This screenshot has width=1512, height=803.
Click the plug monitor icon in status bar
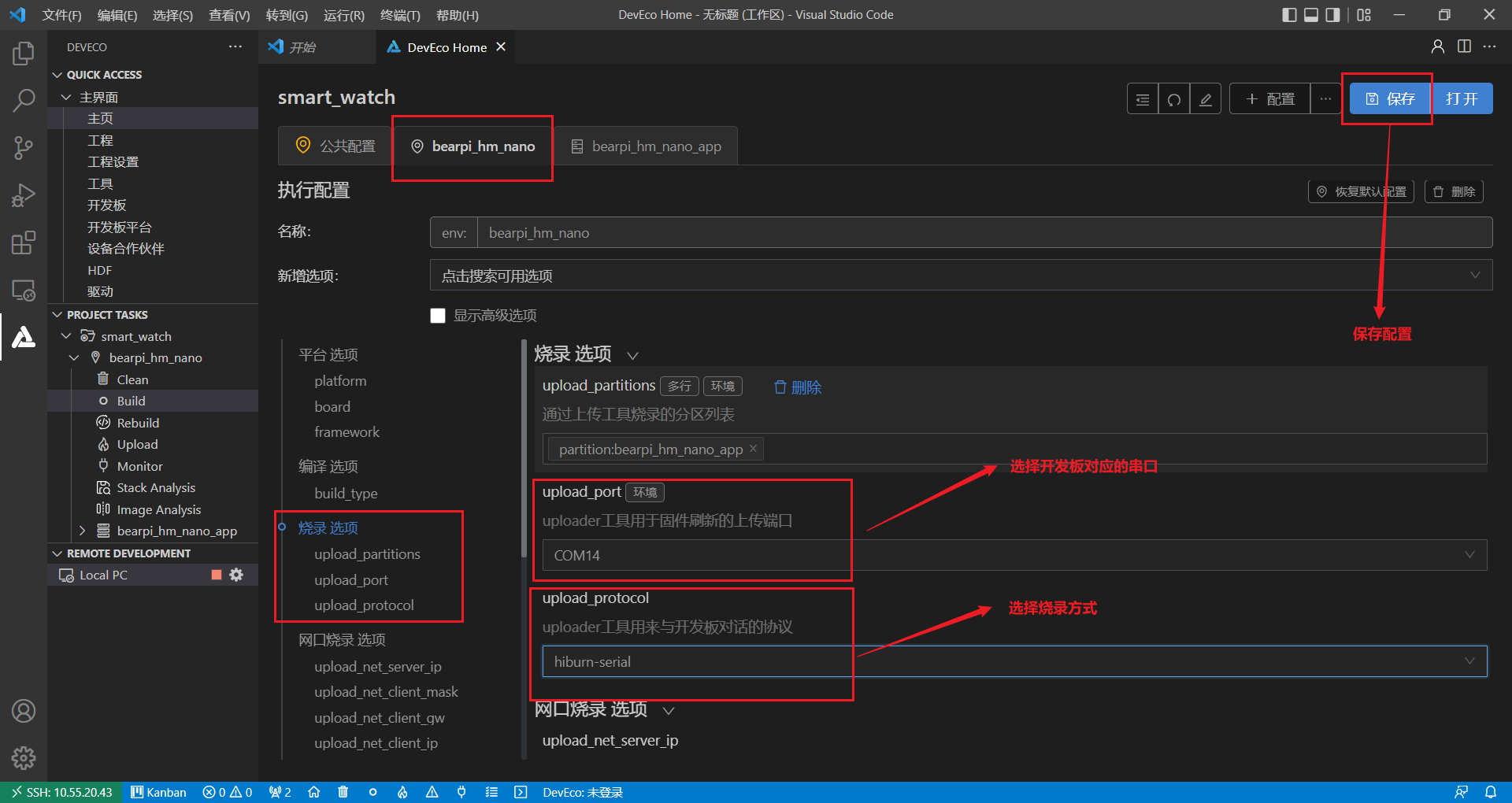click(461, 792)
